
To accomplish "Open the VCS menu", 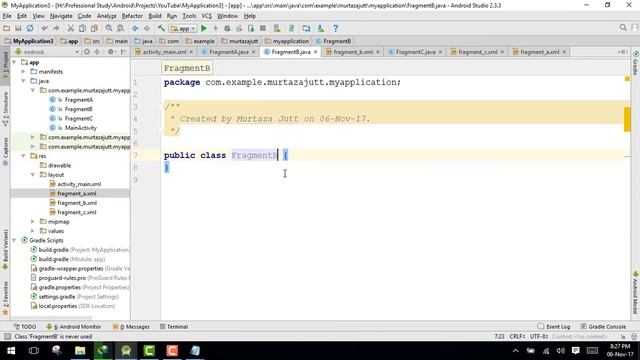I will 207,16.
